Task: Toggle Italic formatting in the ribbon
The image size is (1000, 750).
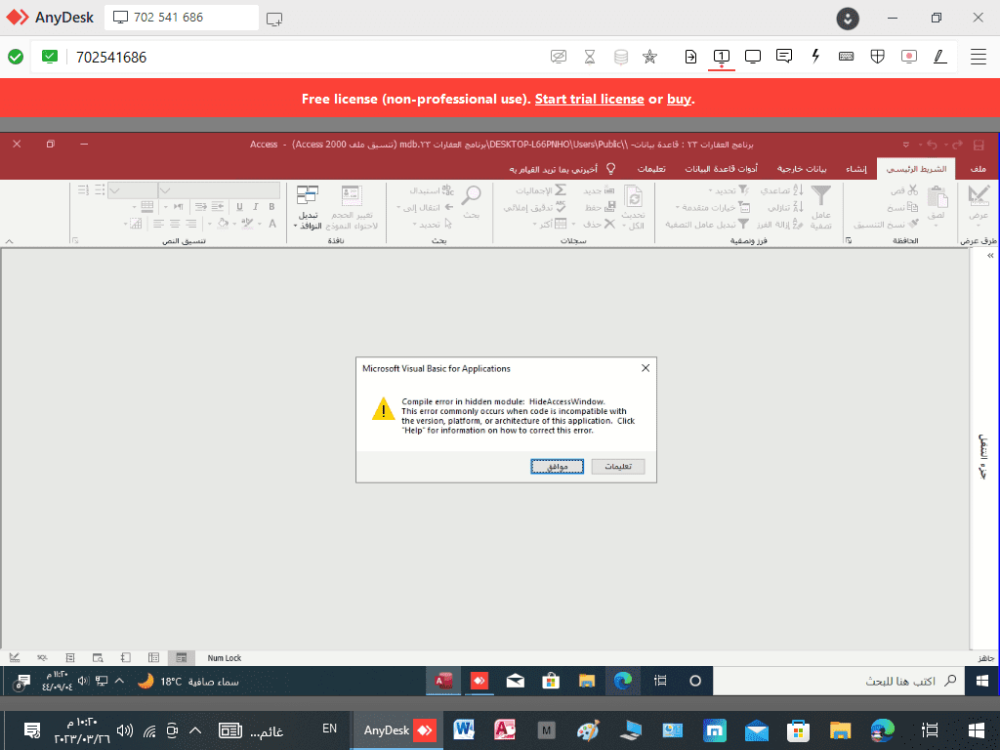Action: tap(256, 207)
